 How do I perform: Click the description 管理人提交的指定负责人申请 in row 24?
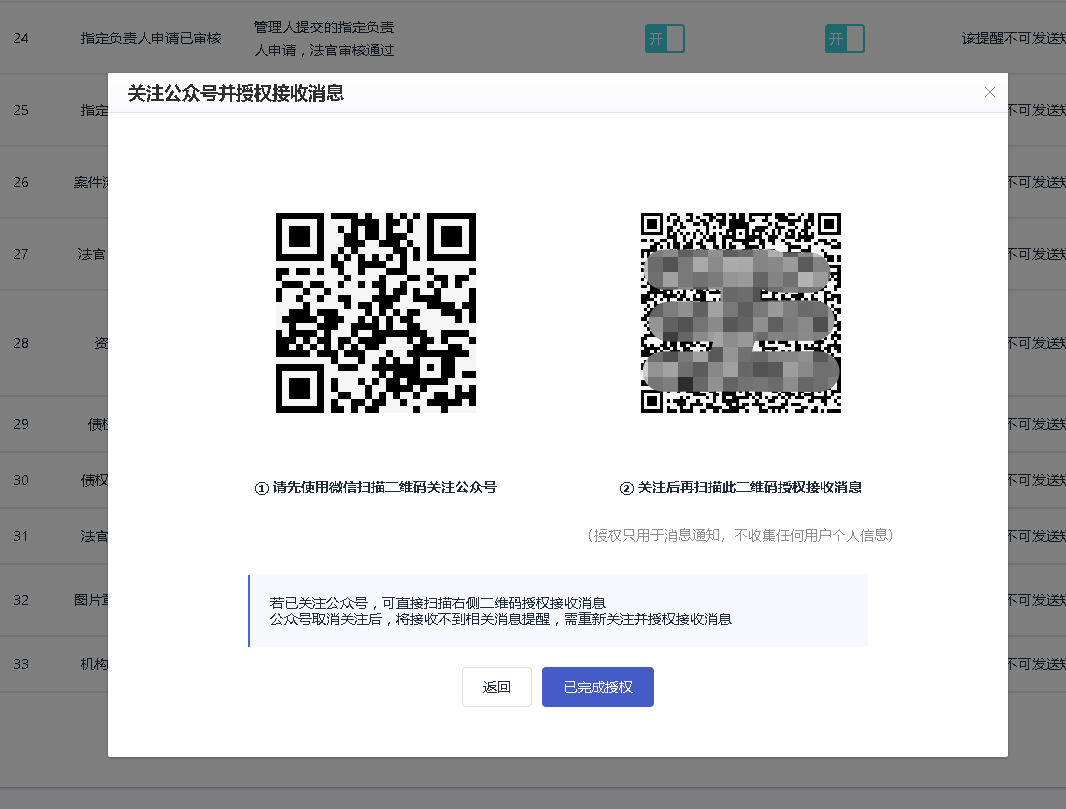coord(324,38)
